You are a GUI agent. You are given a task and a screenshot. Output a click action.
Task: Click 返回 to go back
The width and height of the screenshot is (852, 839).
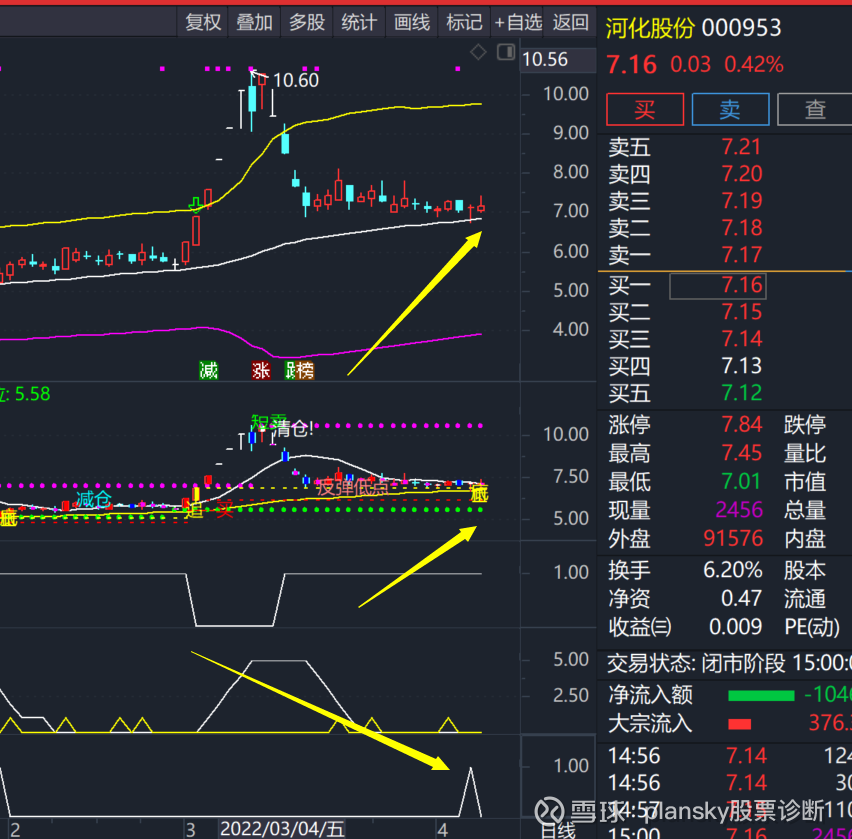click(569, 22)
